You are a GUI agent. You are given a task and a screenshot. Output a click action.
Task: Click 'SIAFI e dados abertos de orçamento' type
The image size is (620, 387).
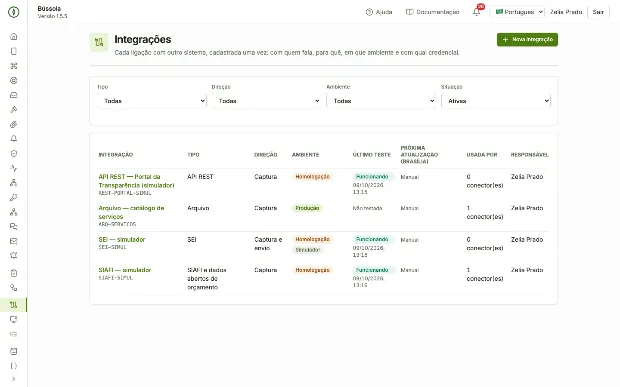click(207, 279)
